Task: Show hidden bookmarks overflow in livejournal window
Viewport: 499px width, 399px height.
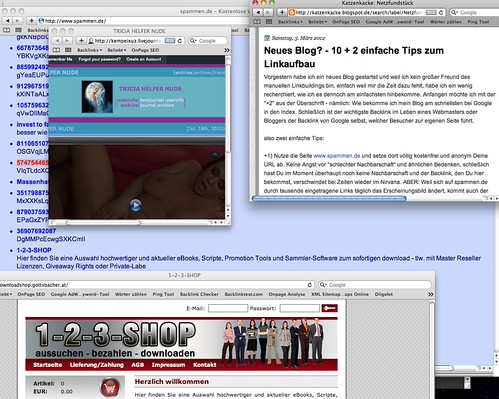Action: coord(227,50)
